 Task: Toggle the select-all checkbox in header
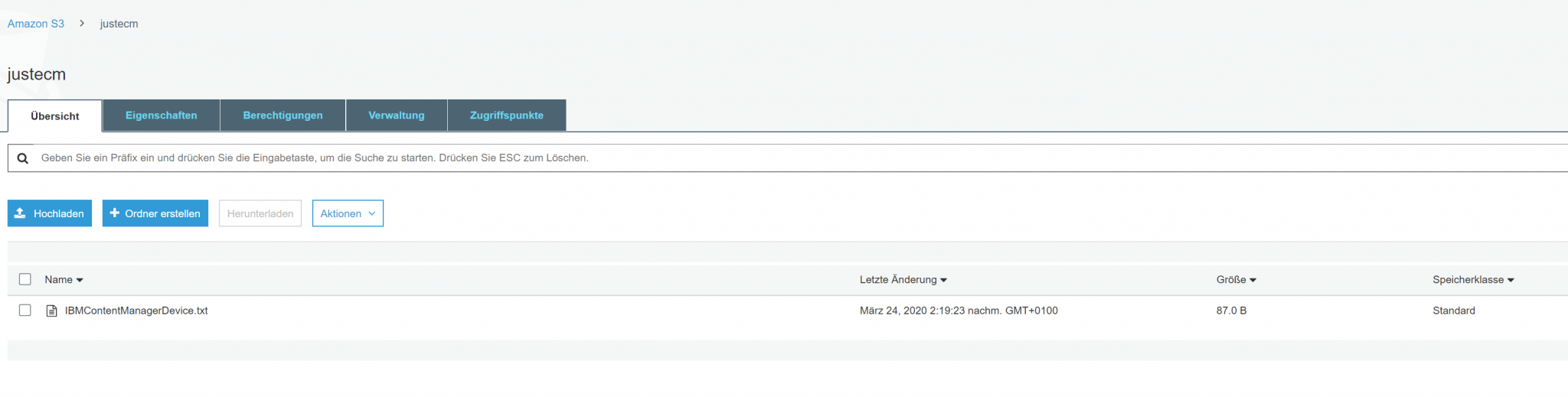pyautogui.click(x=25, y=279)
